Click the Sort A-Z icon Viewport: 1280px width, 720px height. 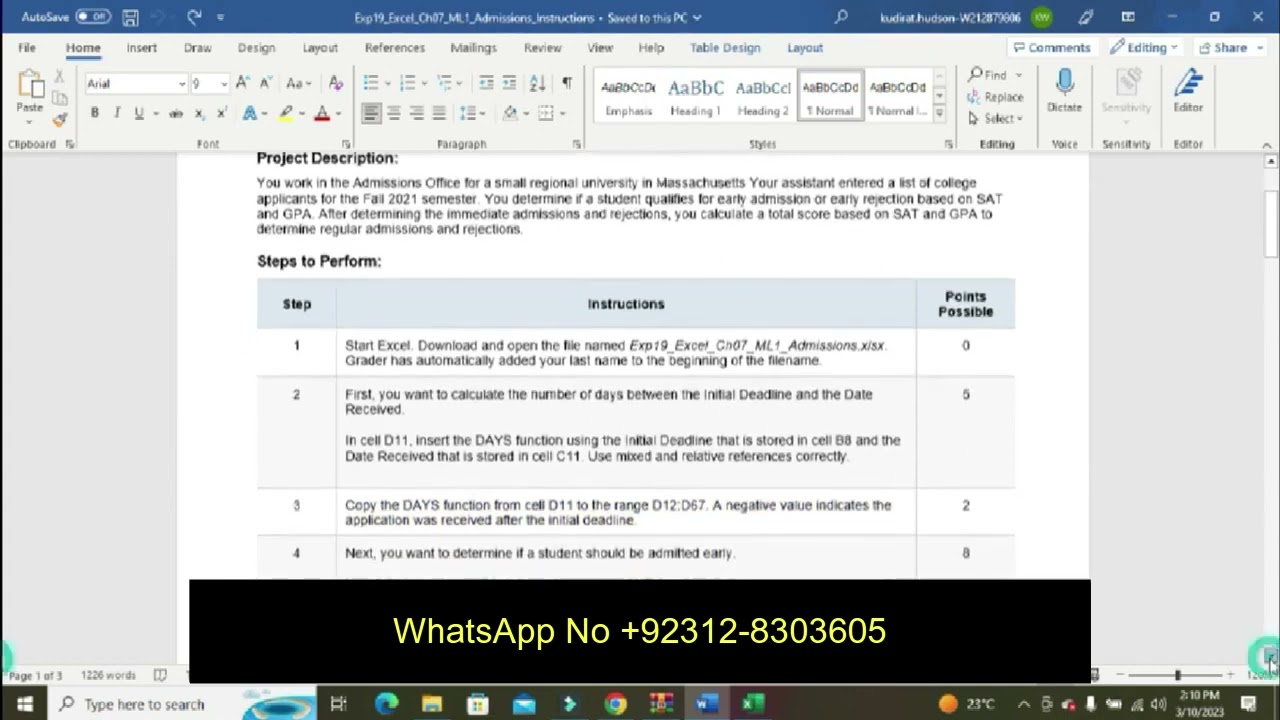[538, 83]
